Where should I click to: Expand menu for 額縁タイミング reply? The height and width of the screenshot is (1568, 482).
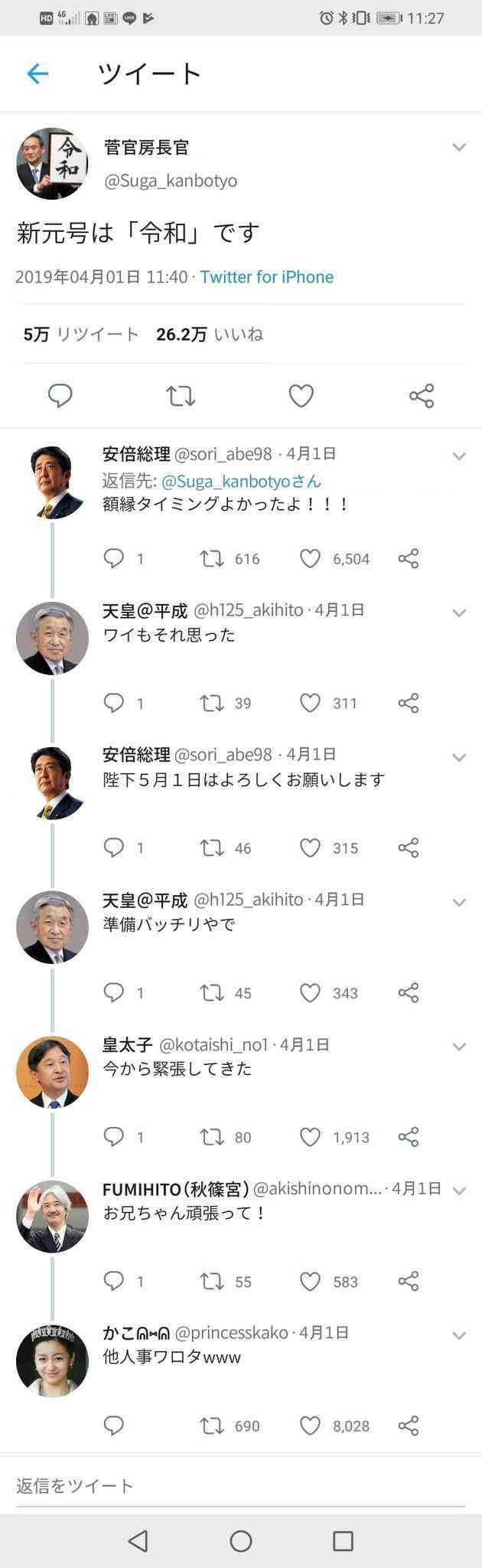pyautogui.click(x=459, y=456)
